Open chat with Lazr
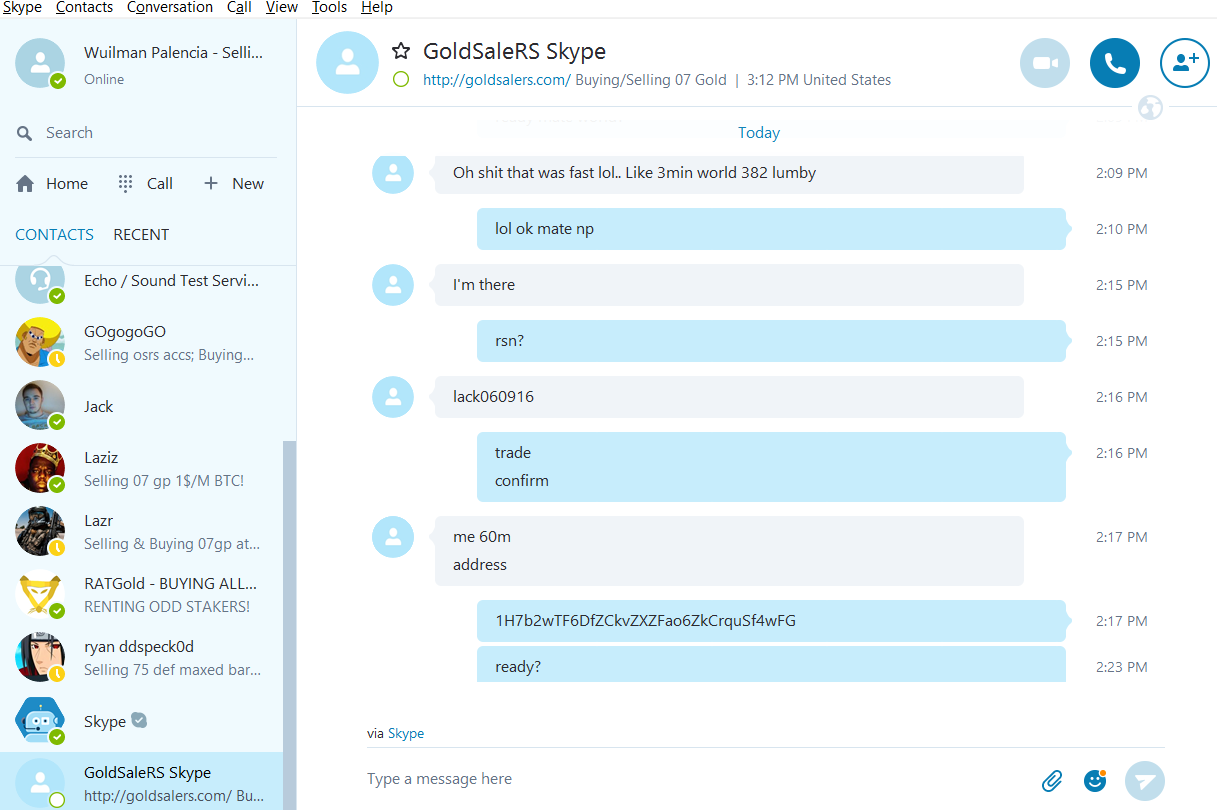This screenshot has width=1217, height=810. 141,532
